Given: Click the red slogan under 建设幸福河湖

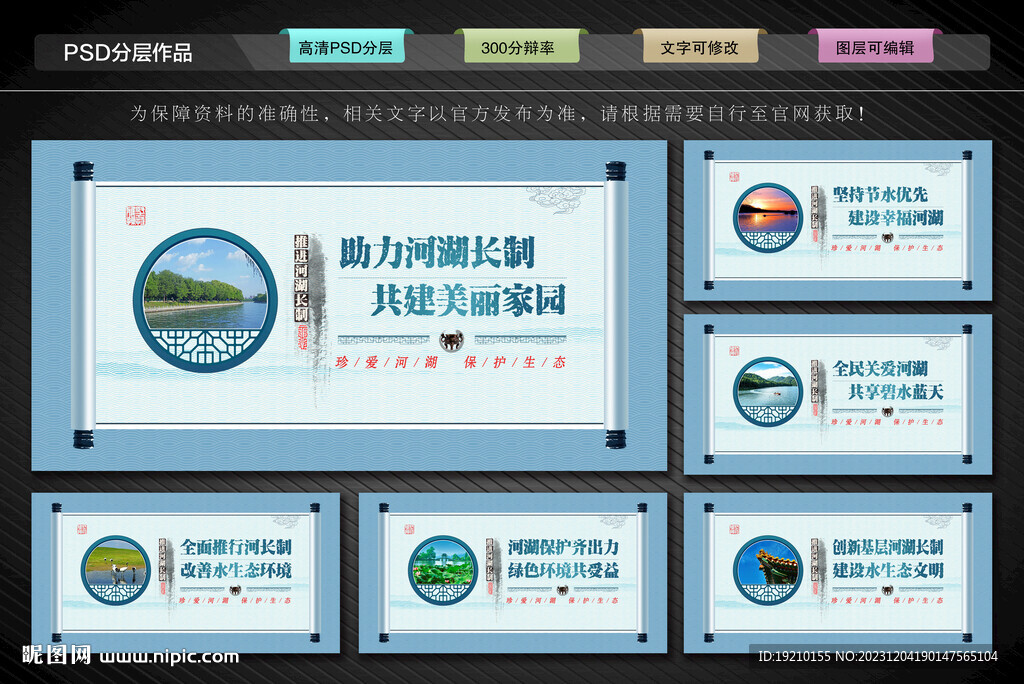Looking at the screenshot, I should [888, 248].
